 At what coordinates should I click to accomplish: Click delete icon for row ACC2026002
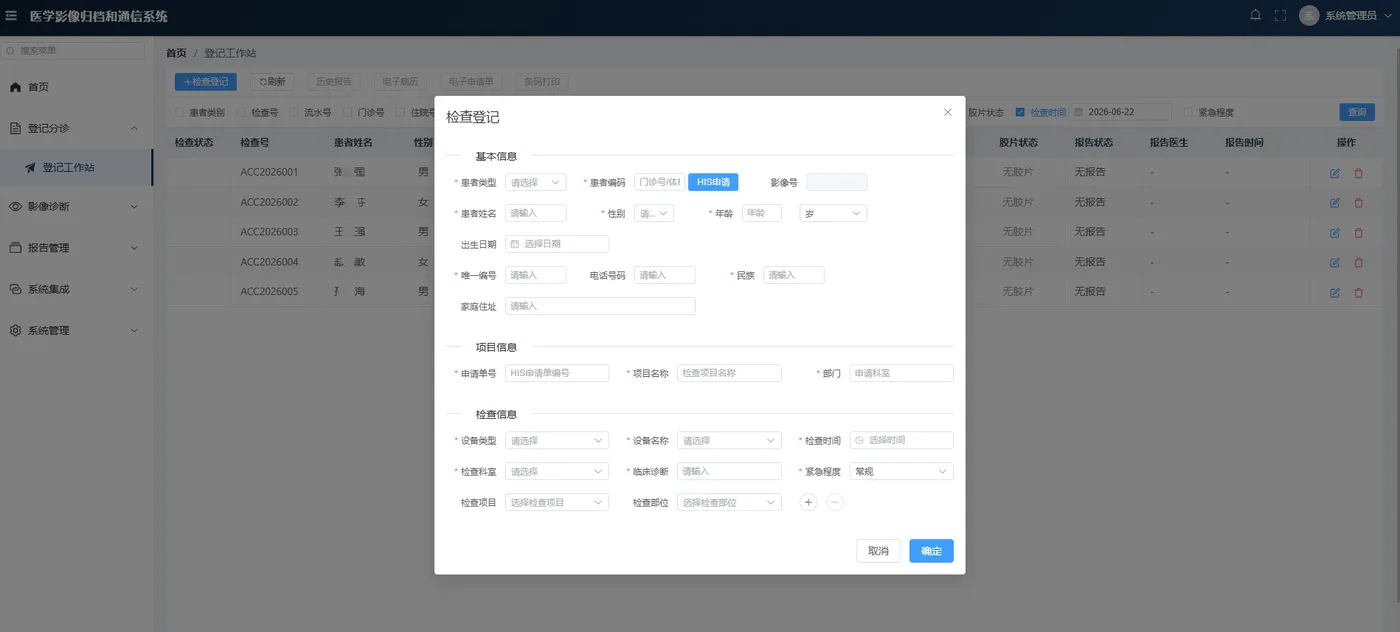pos(1358,203)
